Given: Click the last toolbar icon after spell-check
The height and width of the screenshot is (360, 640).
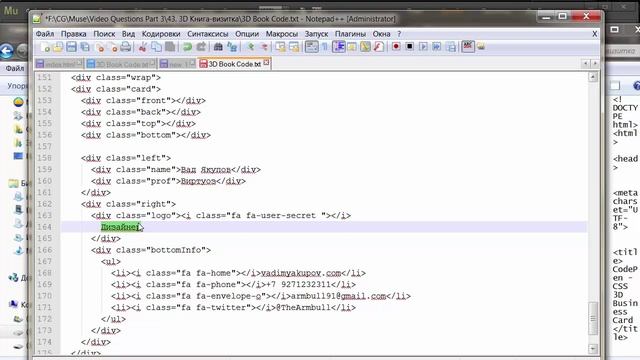Looking at the screenshot, I should [x=481, y=47].
